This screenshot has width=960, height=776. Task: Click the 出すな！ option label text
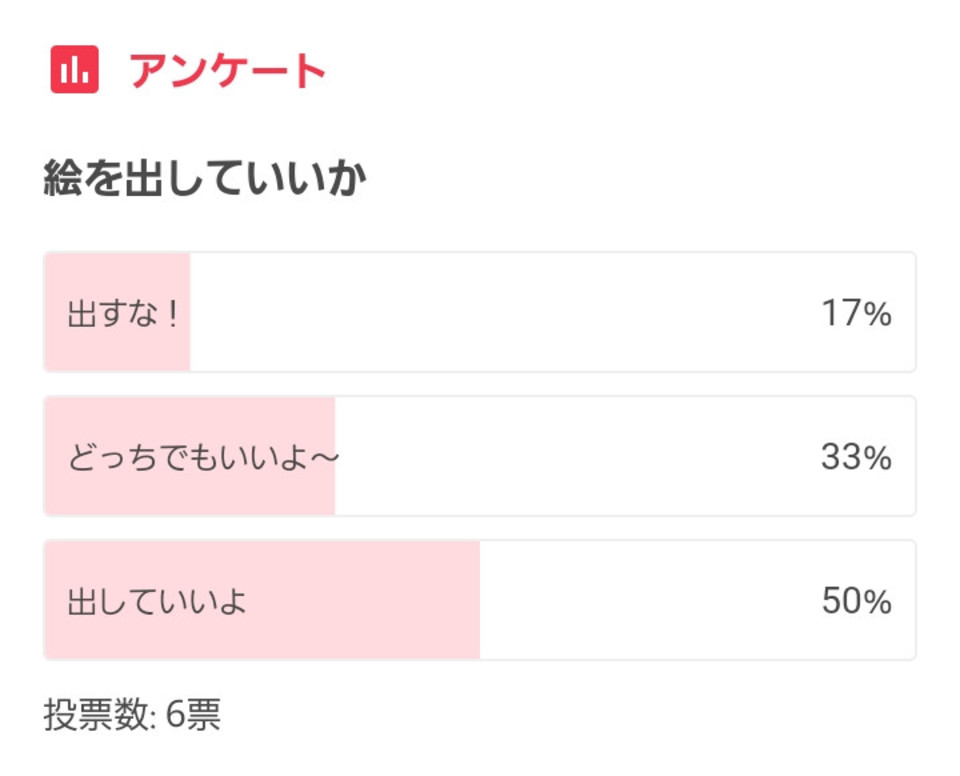point(122,314)
